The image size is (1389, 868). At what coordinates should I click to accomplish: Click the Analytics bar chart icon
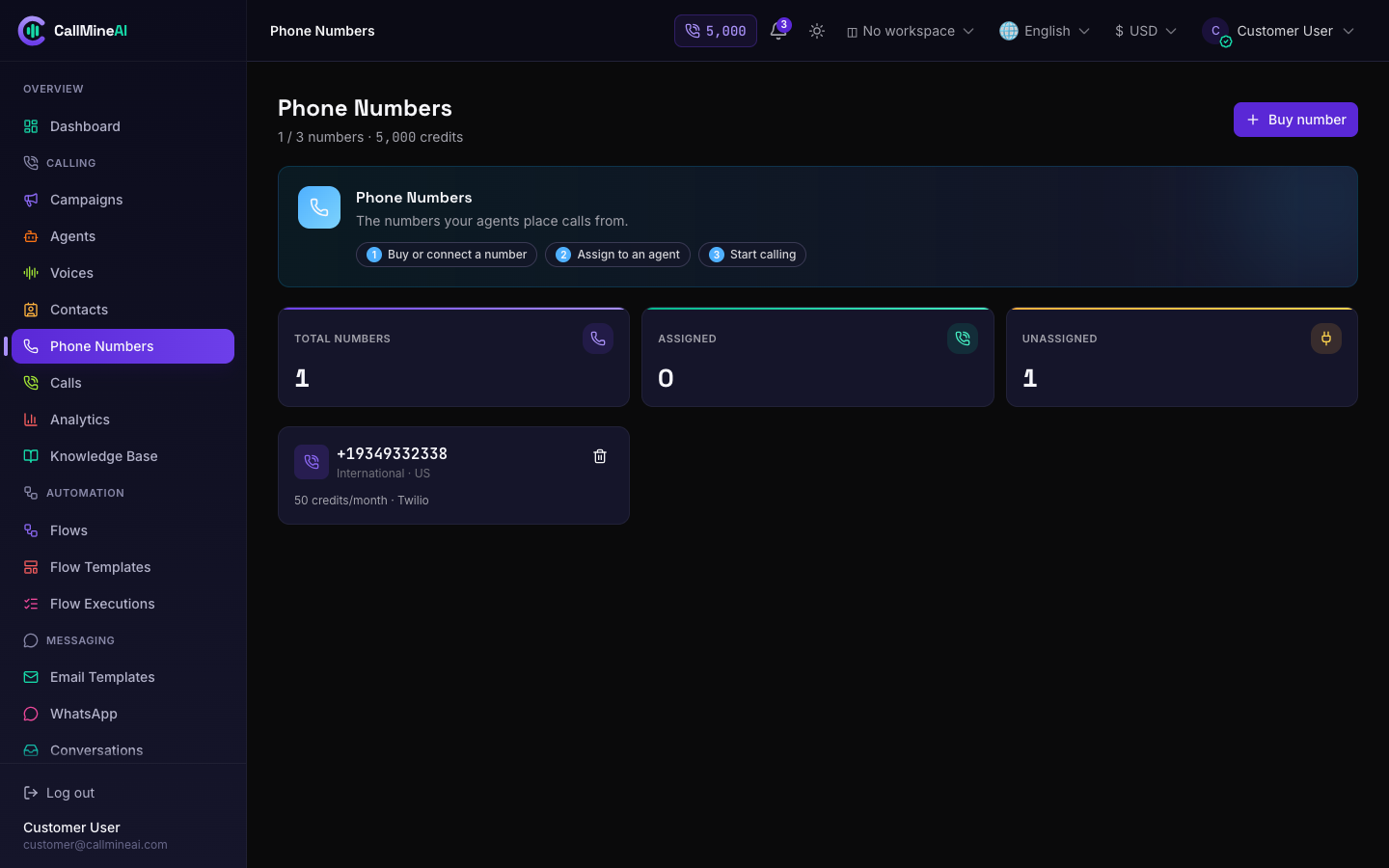click(x=31, y=420)
